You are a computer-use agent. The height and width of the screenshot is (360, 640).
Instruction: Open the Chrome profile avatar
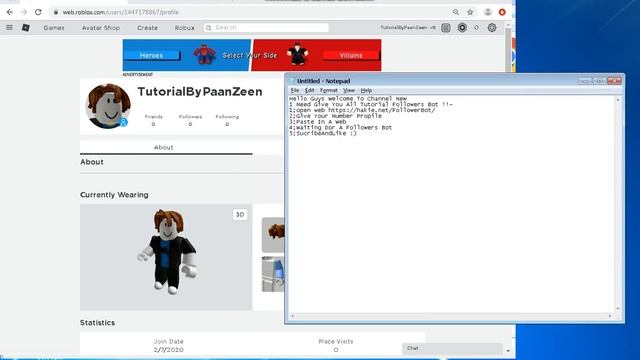pos(488,12)
